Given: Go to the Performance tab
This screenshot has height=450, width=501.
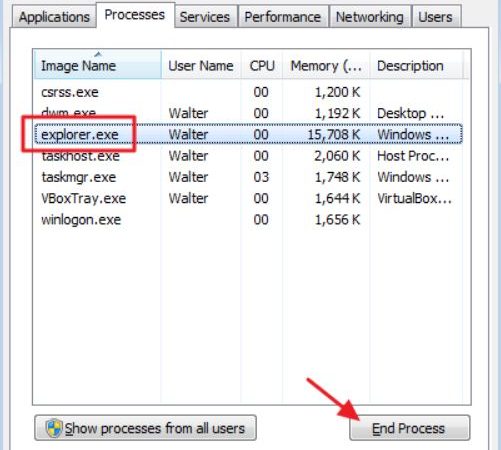Looking at the screenshot, I should [x=283, y=17].
